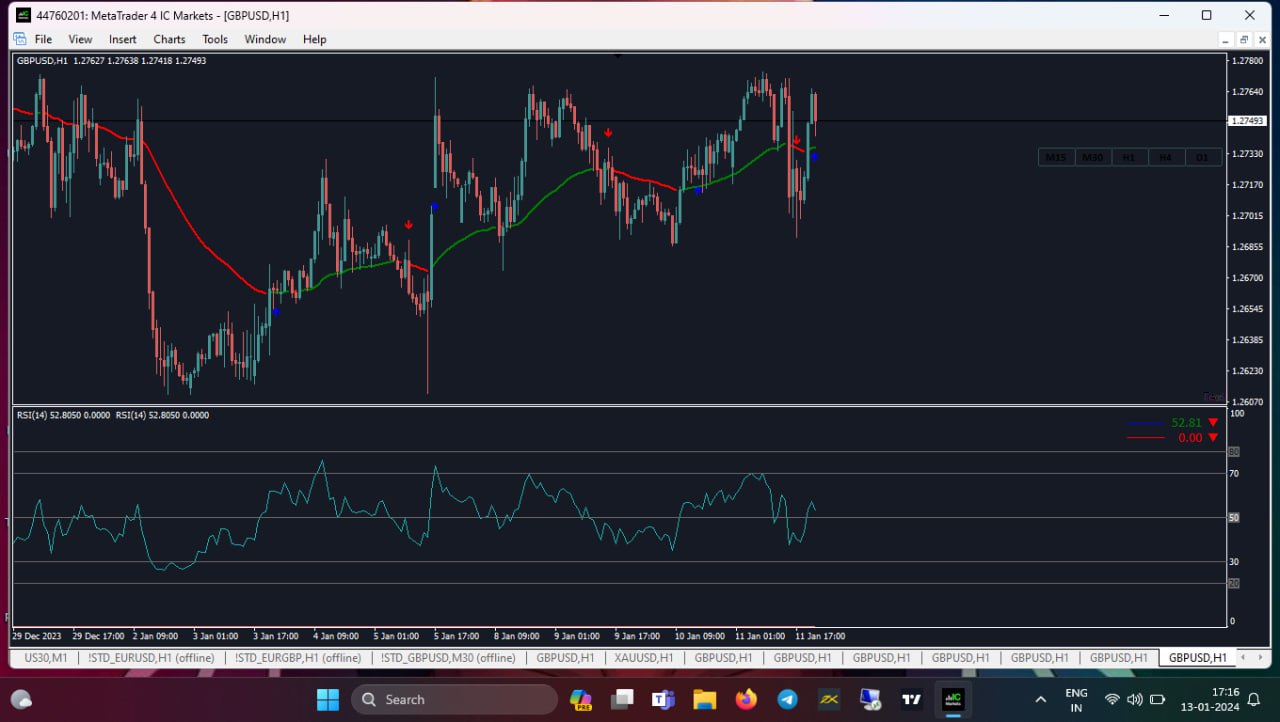Open the D1 daily timeframe

click(x=1202, y=157)
